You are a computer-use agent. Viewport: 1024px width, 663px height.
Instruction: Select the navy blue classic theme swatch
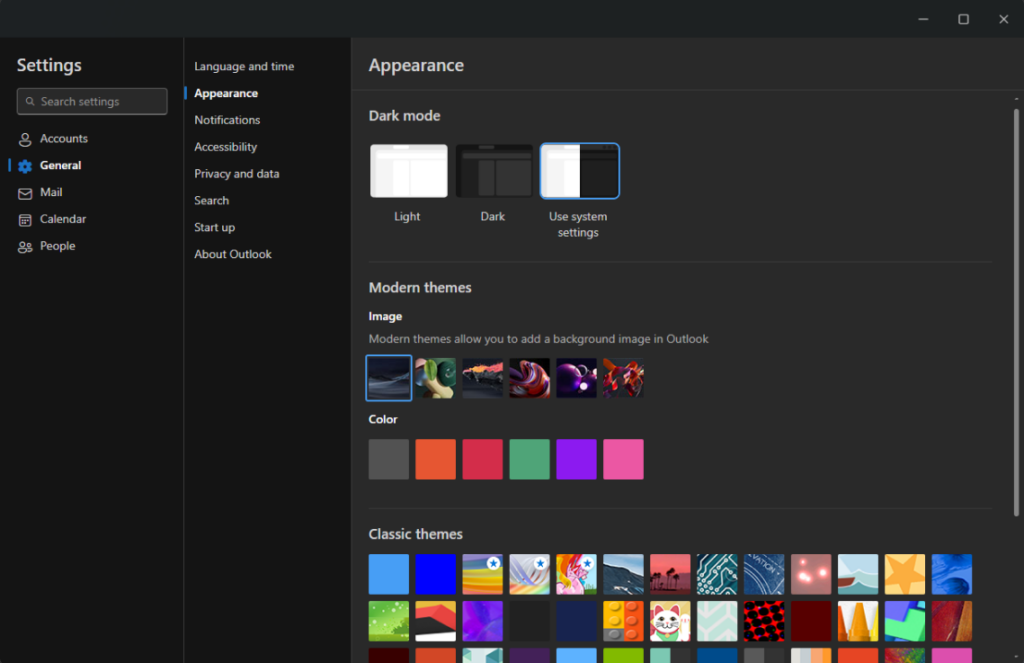tap(577, 621)
